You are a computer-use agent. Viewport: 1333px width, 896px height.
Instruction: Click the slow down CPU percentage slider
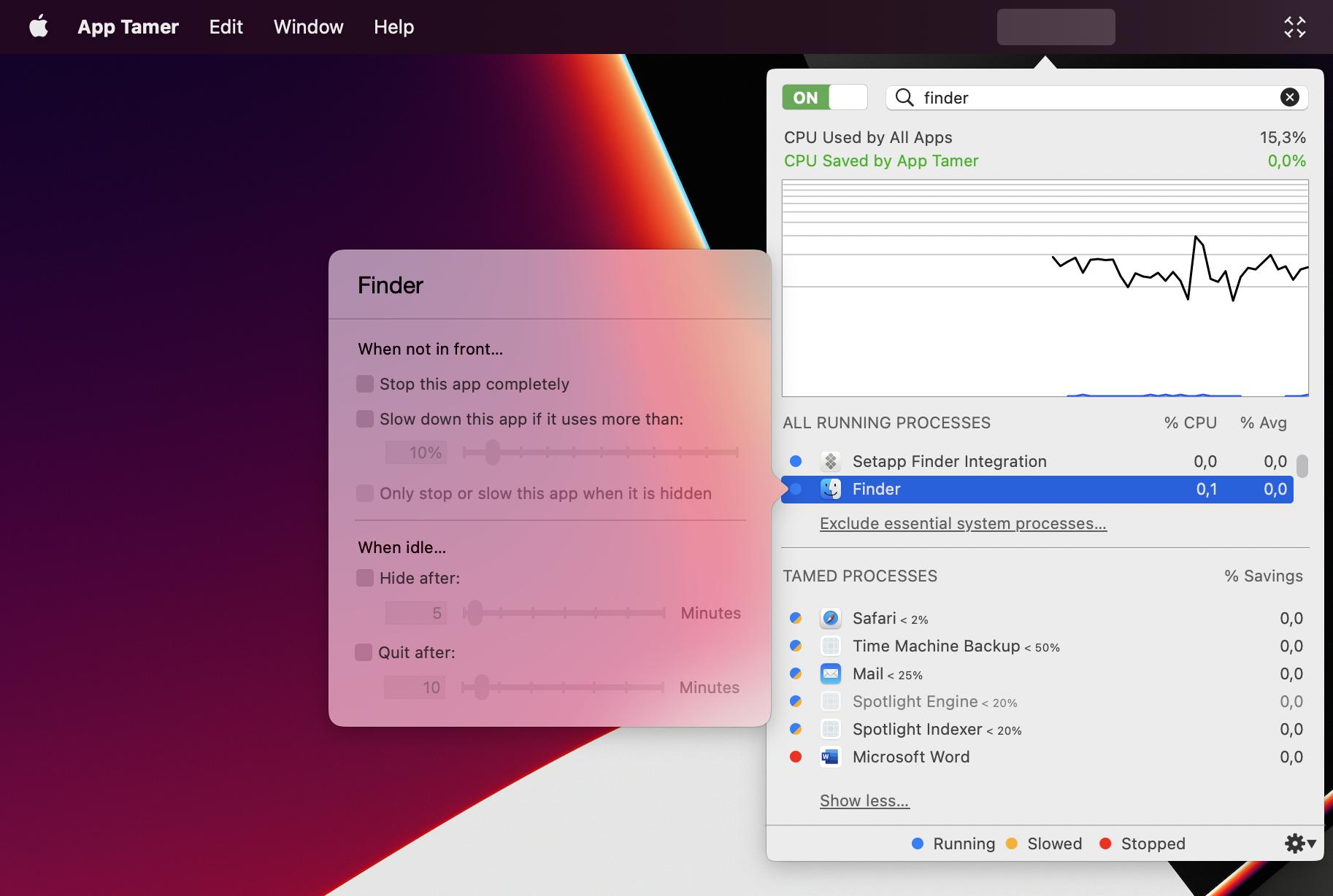point(601,452)
